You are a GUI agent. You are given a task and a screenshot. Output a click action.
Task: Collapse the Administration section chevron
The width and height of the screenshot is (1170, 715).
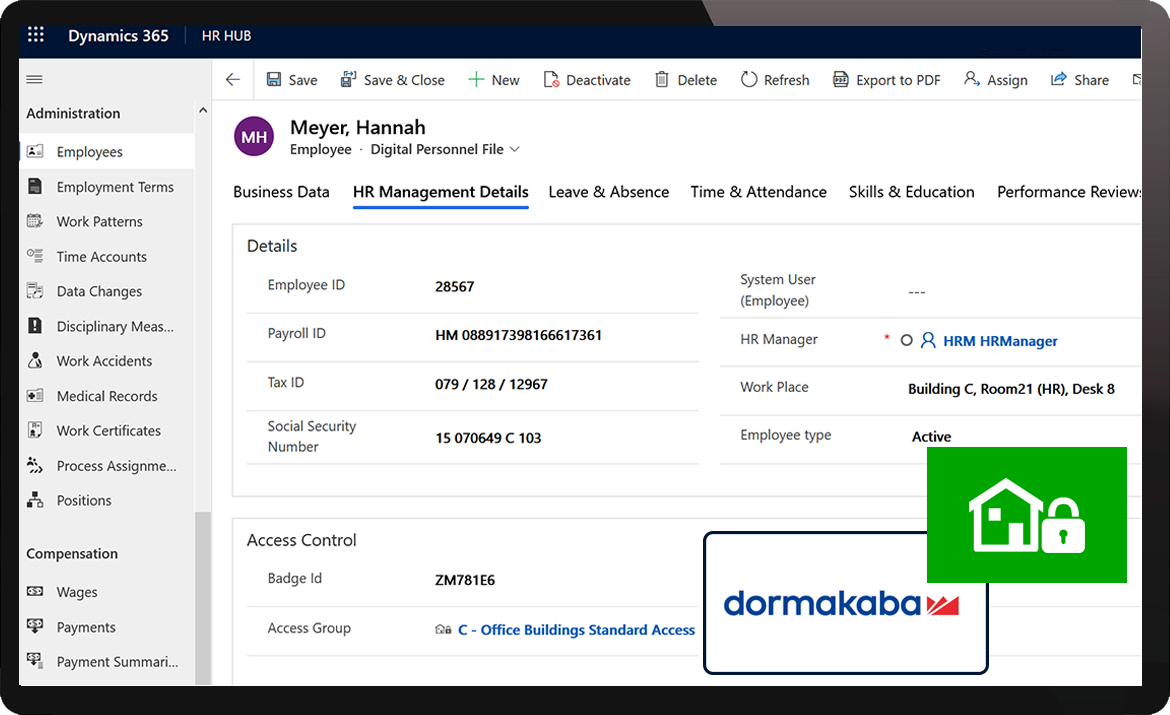(203, 110)
